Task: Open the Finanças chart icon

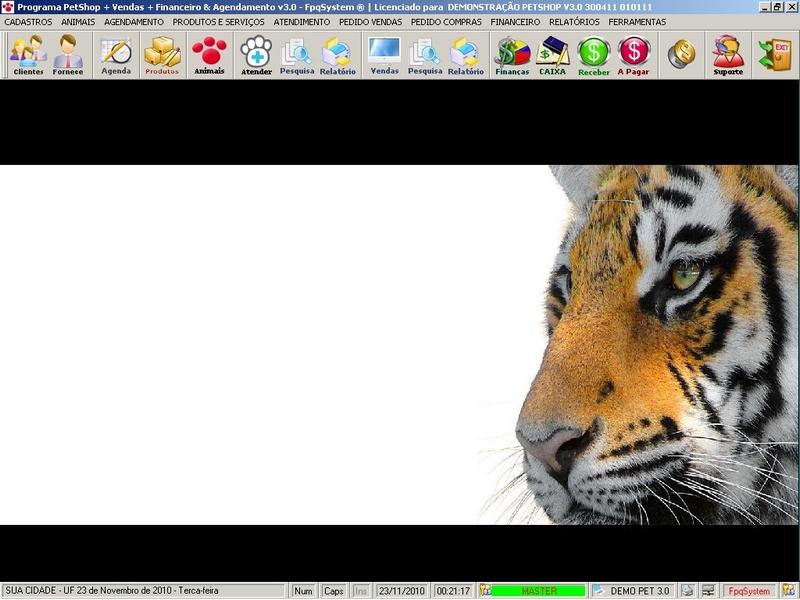Action: 512,55
